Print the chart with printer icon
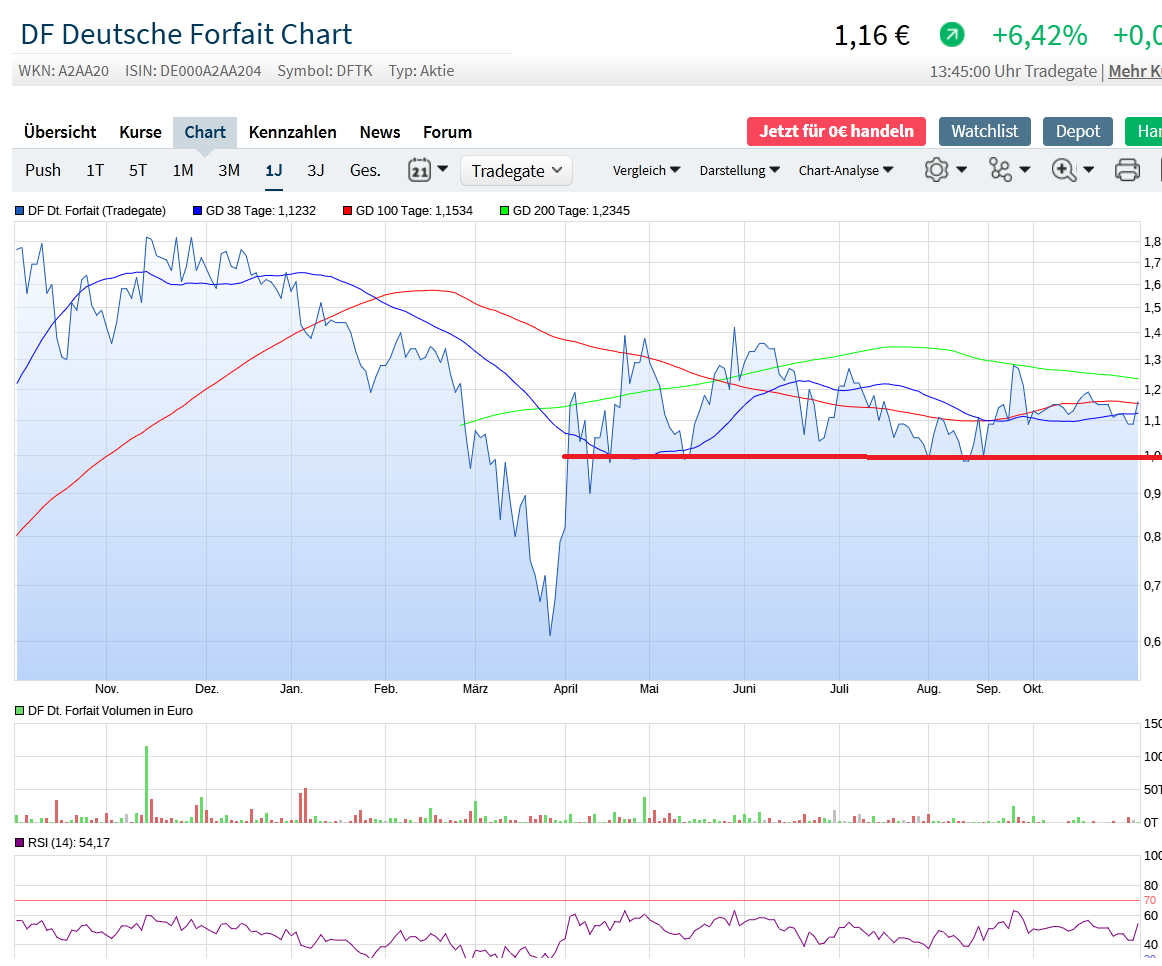Screen dimensions: 1162x966 click(x=1127, y=170)
